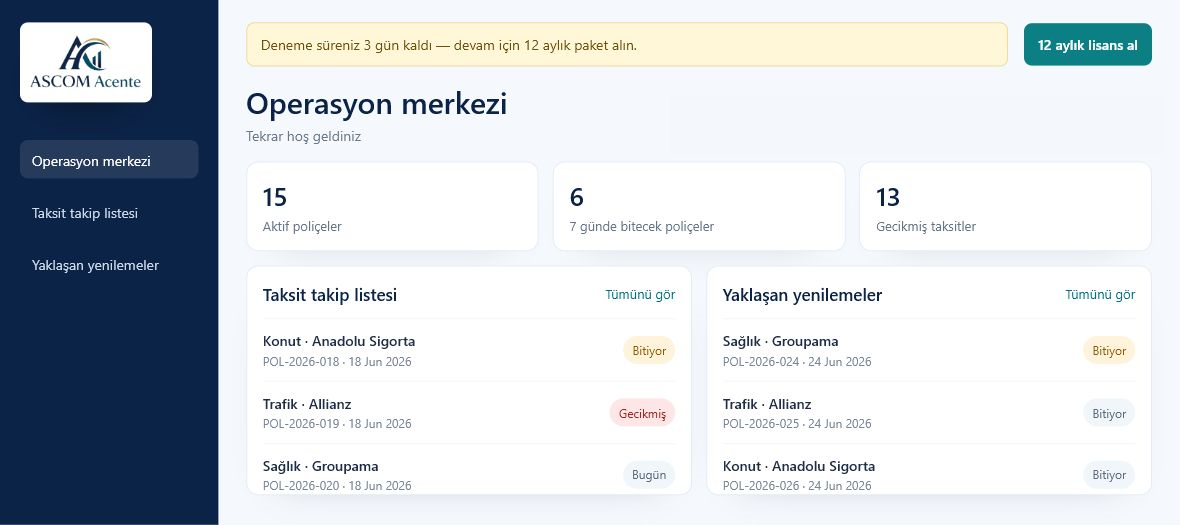Click the Gecikmiş status badge
Viewport: 1180px width, 525px height.
(643, 413)
